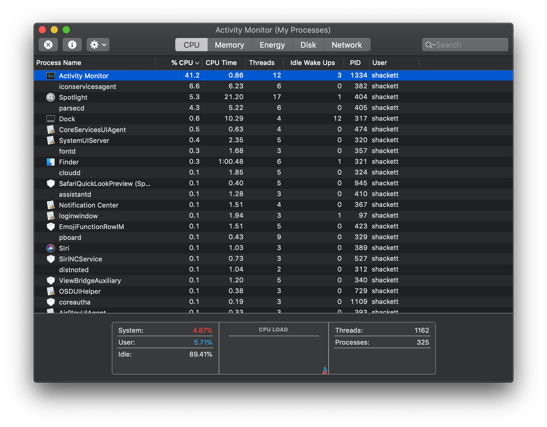Switch to the Memory tab
The image size is (547, 427).
[229, 45]
